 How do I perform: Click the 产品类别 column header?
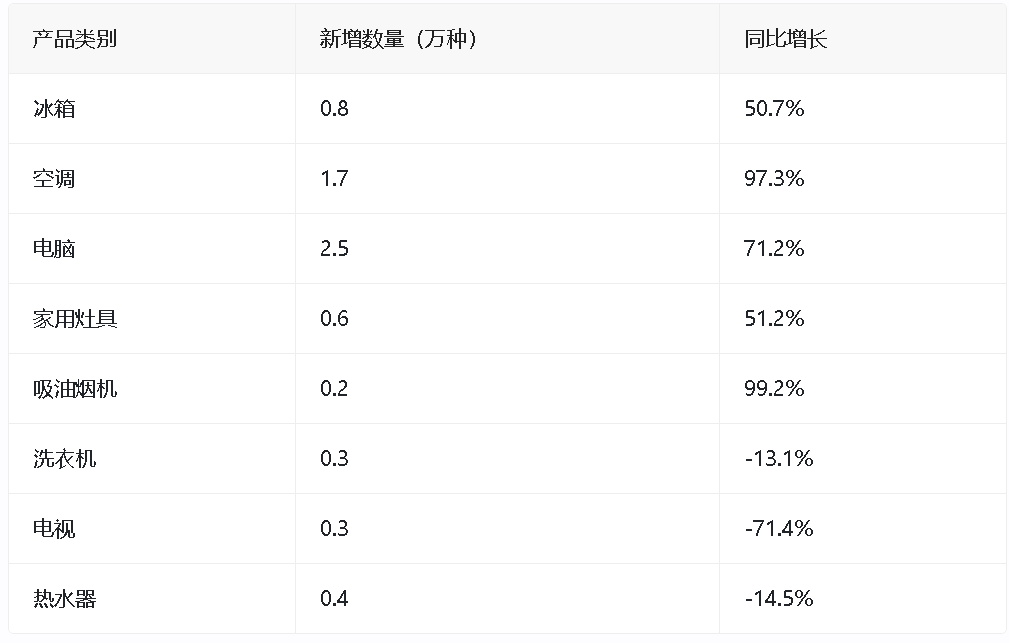coord(75,39)
